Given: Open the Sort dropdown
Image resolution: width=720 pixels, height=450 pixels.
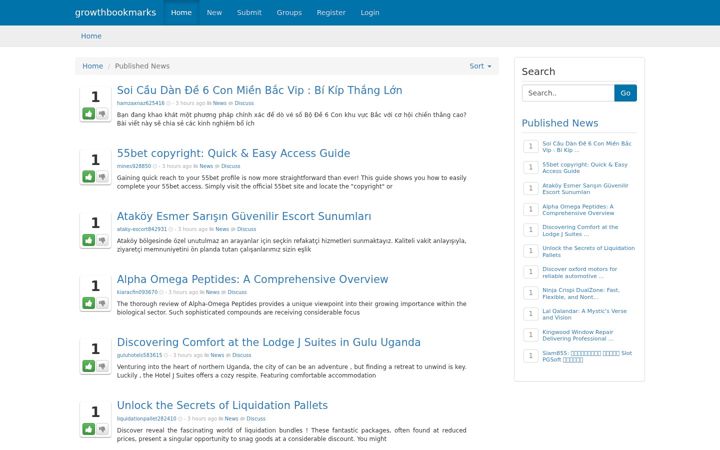Looking at the screenshot, I should coord(480,66).
